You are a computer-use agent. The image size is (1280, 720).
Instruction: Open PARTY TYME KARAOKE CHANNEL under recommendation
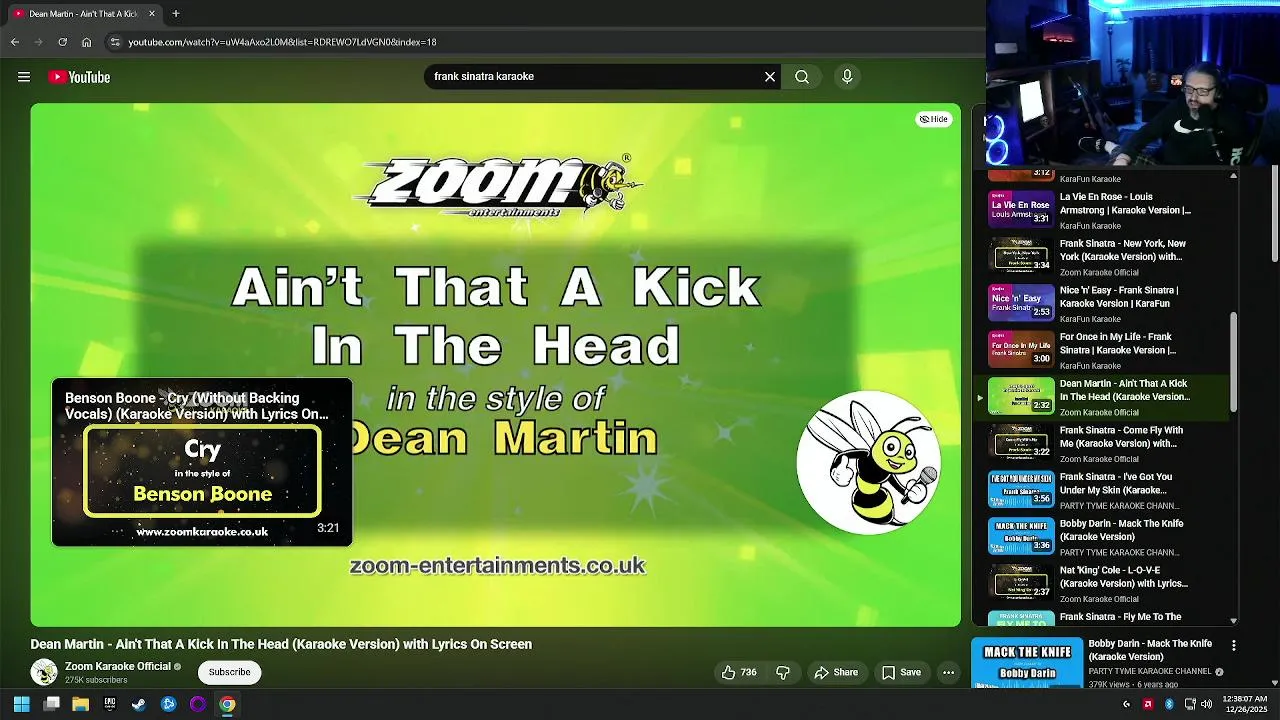pos(1150,672)
